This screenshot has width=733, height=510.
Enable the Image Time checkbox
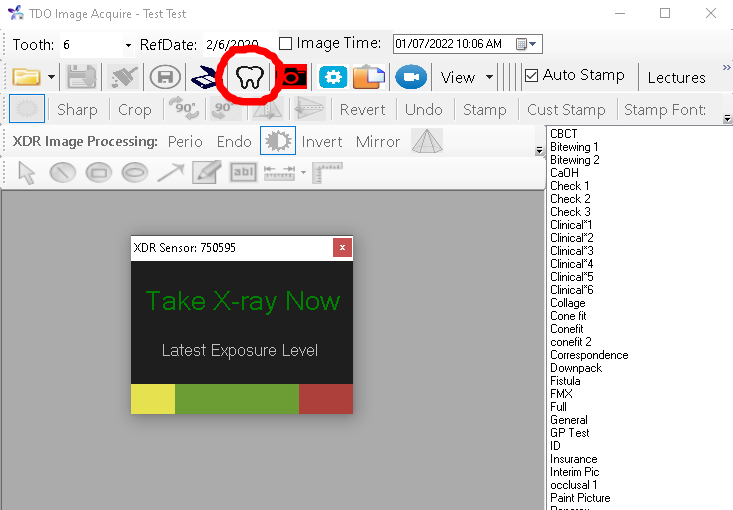click(286, 44)
